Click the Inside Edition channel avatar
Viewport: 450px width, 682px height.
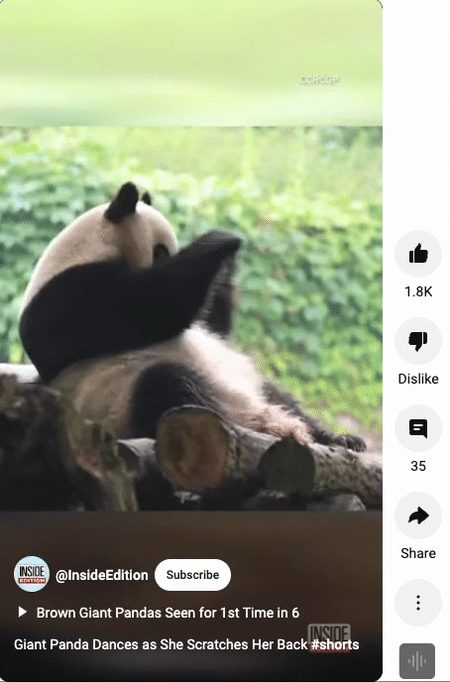pyautogui.click(x=32, y=574)
